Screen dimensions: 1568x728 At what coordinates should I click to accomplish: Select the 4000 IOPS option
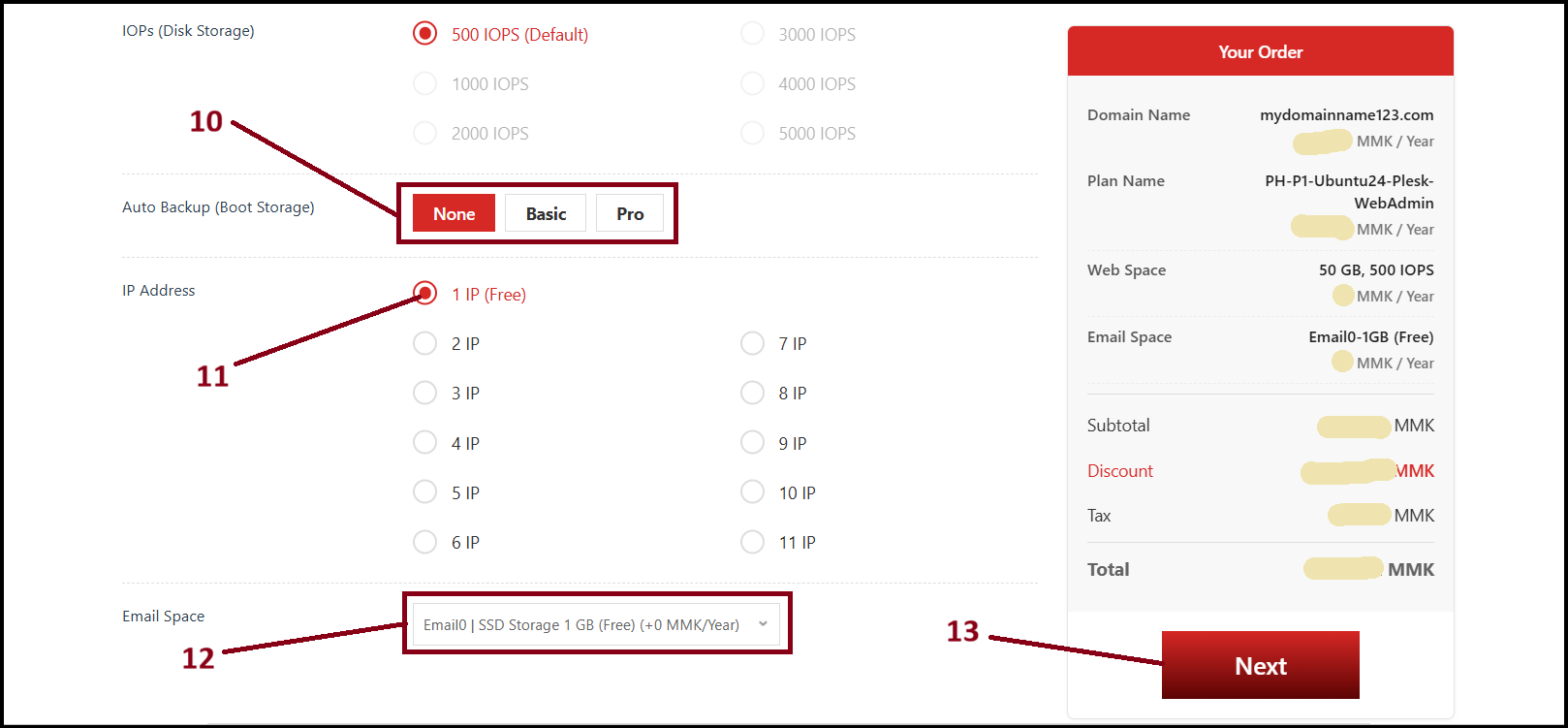[x=752, y=83]
